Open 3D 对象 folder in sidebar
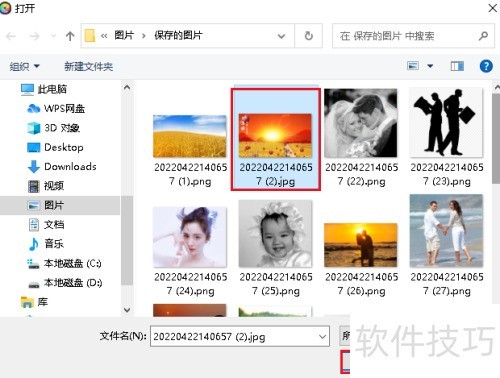The image size is (500, 378). [x=53, y=128]
